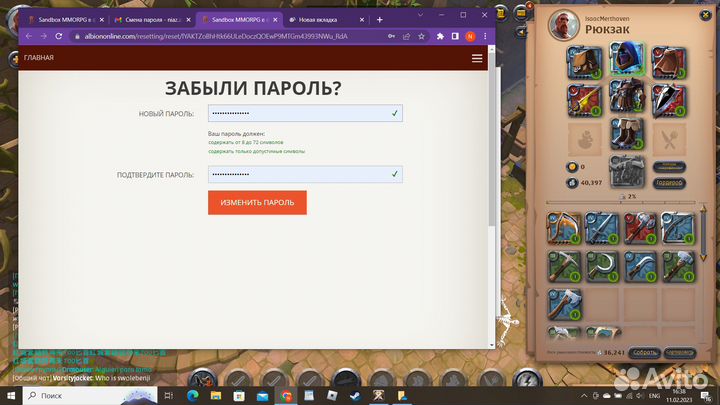Open the Chrome profile avatar N
This screenshot has height=405, width=720.
470,36
